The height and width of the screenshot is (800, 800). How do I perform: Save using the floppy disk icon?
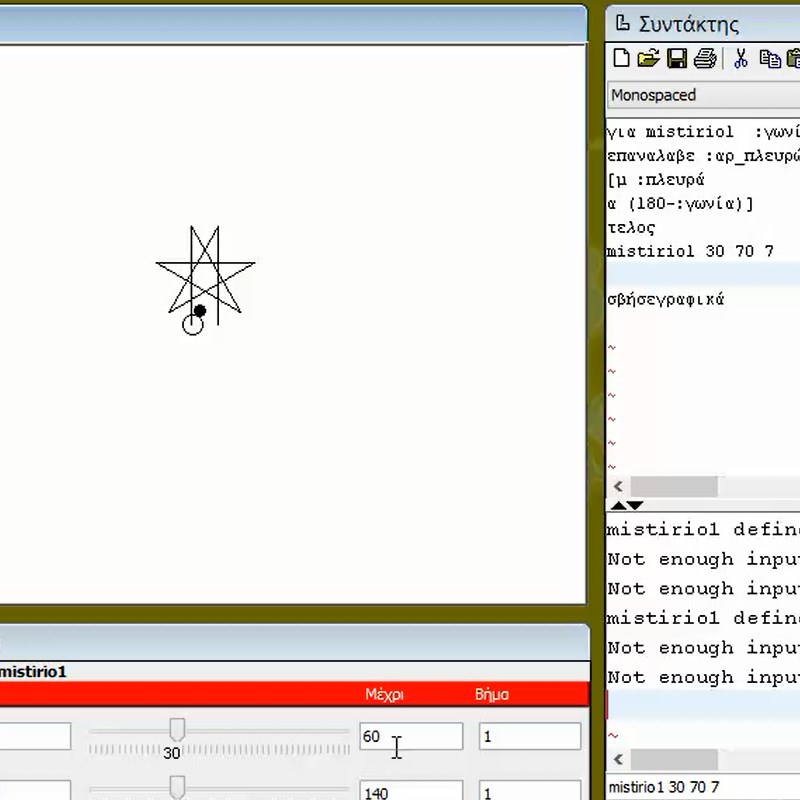coord(677,58)
